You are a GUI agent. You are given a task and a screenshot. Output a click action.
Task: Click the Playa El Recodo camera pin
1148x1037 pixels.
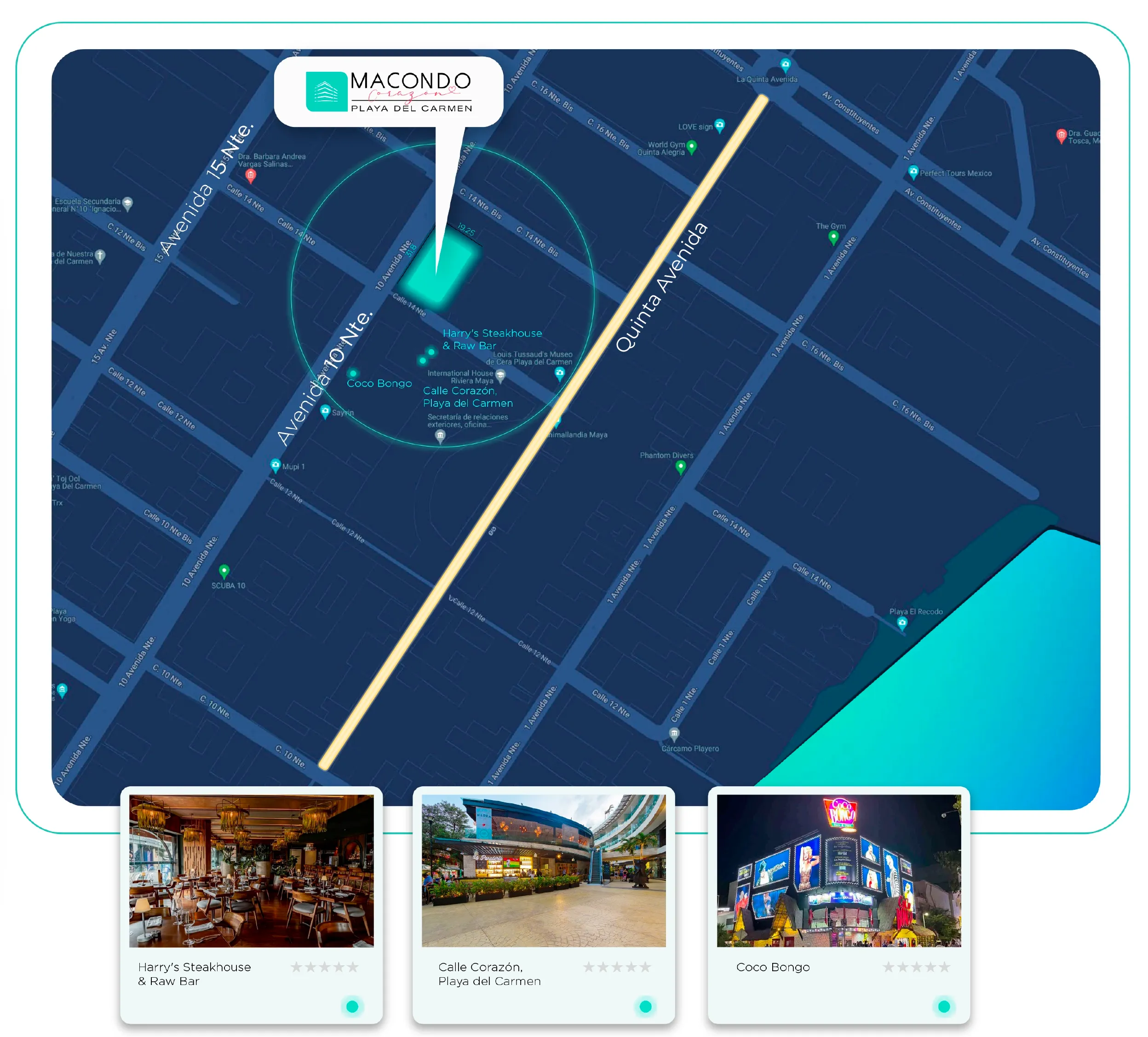[902, 622]
